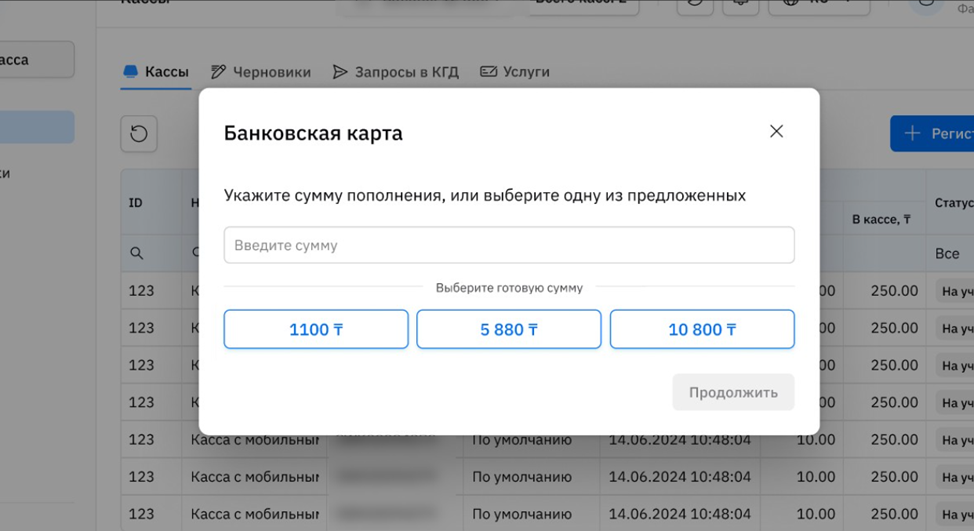Image resolution: width=974 pixels, height=531 pixels.
Task: Click the Услуги card icon
Action: [488, 72]
